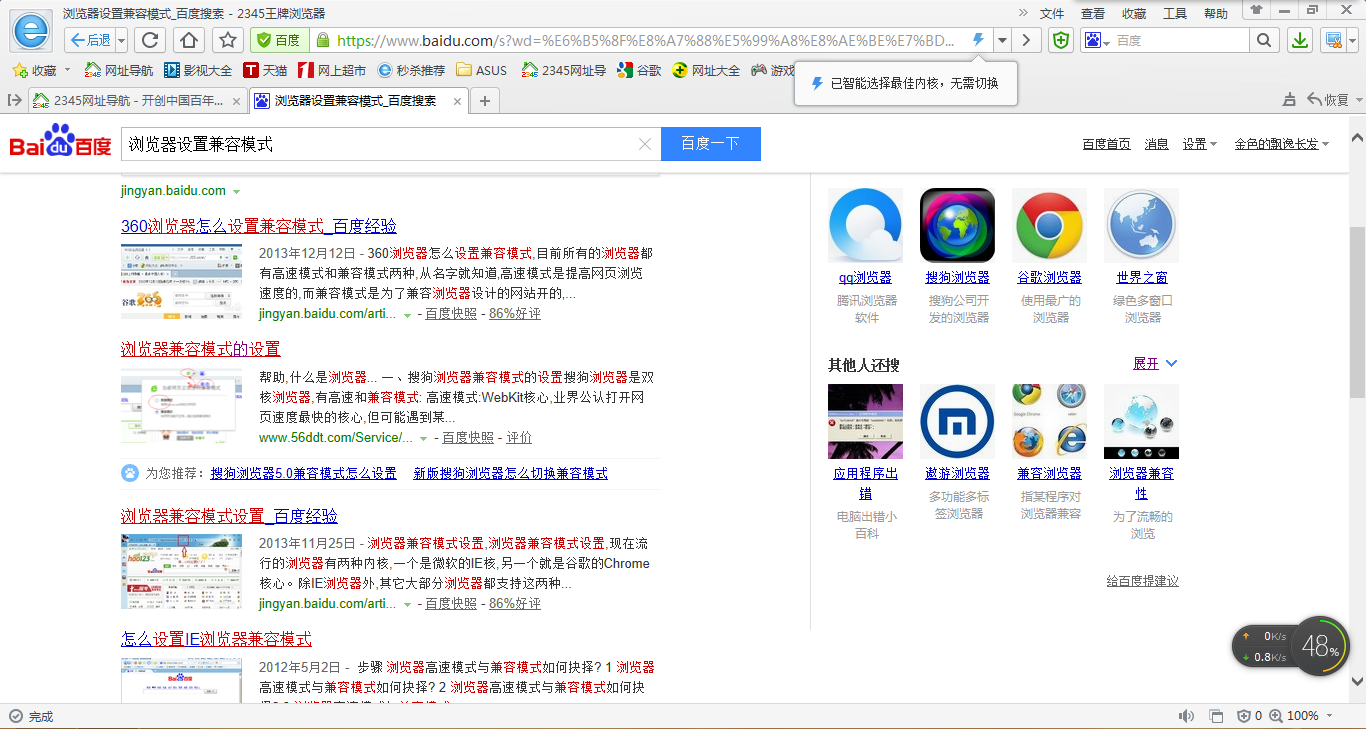Click the shirt skin icon in title bar
The image size is (1366, 729).
1256,10
